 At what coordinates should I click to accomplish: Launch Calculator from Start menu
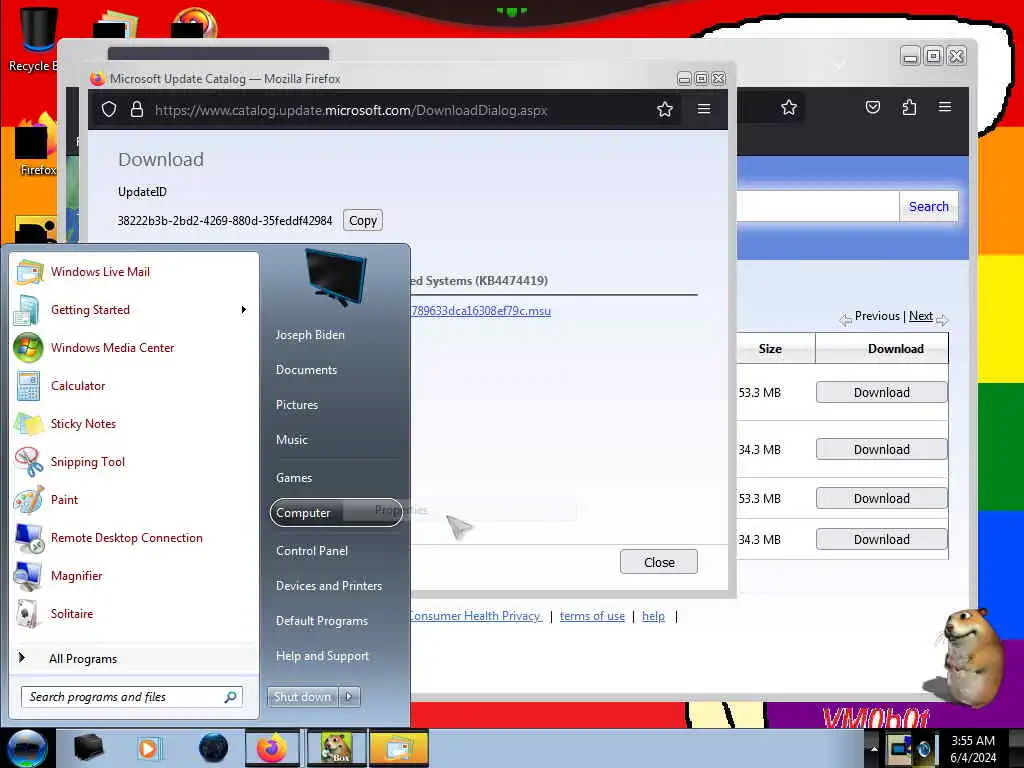[78, 385]
